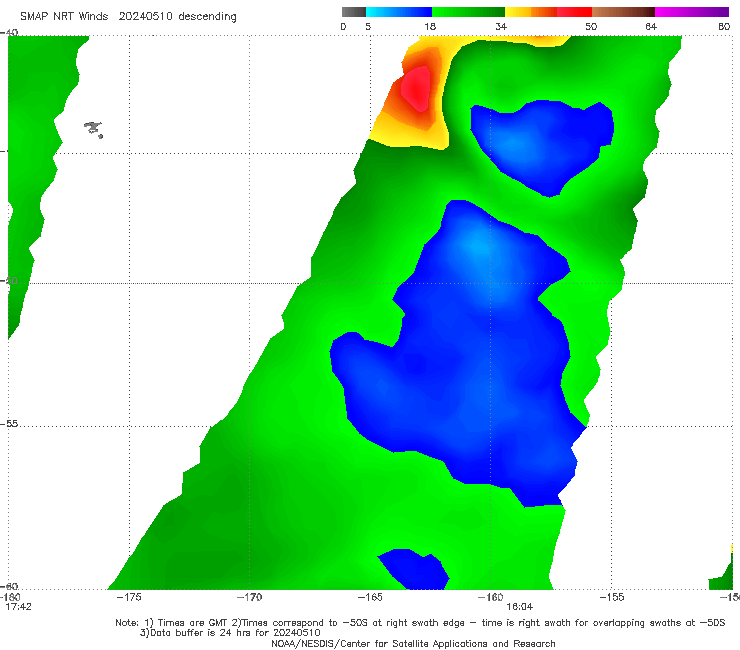This screenshot has height=650, width=740.
Task: Click the 'NOAA/NESDIS/Center for Satellite Applications and Research' credit
Action: (413, 643)
